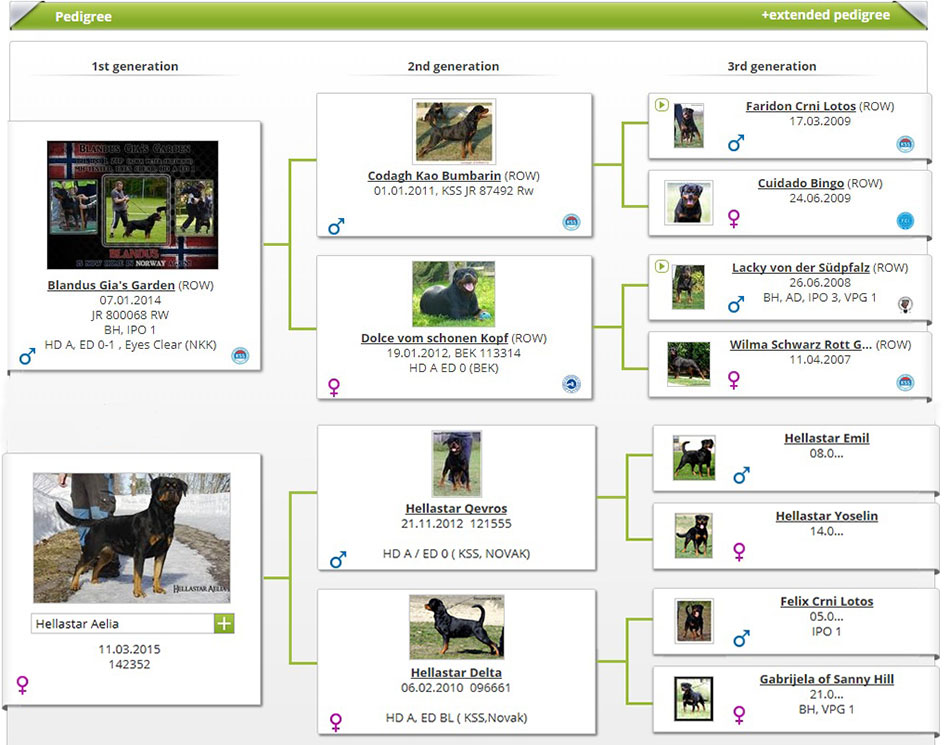
Task: Open Gabrijela of Sanny Hill link
Action: (x=826, y=679)
